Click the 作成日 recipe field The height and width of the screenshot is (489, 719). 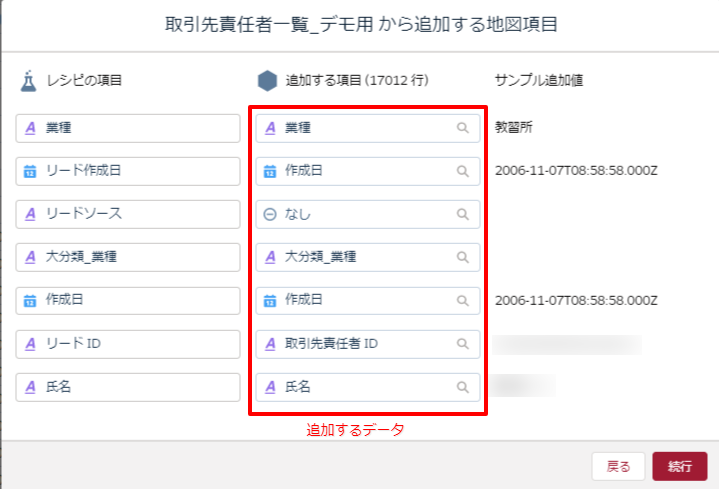point(128,300)
